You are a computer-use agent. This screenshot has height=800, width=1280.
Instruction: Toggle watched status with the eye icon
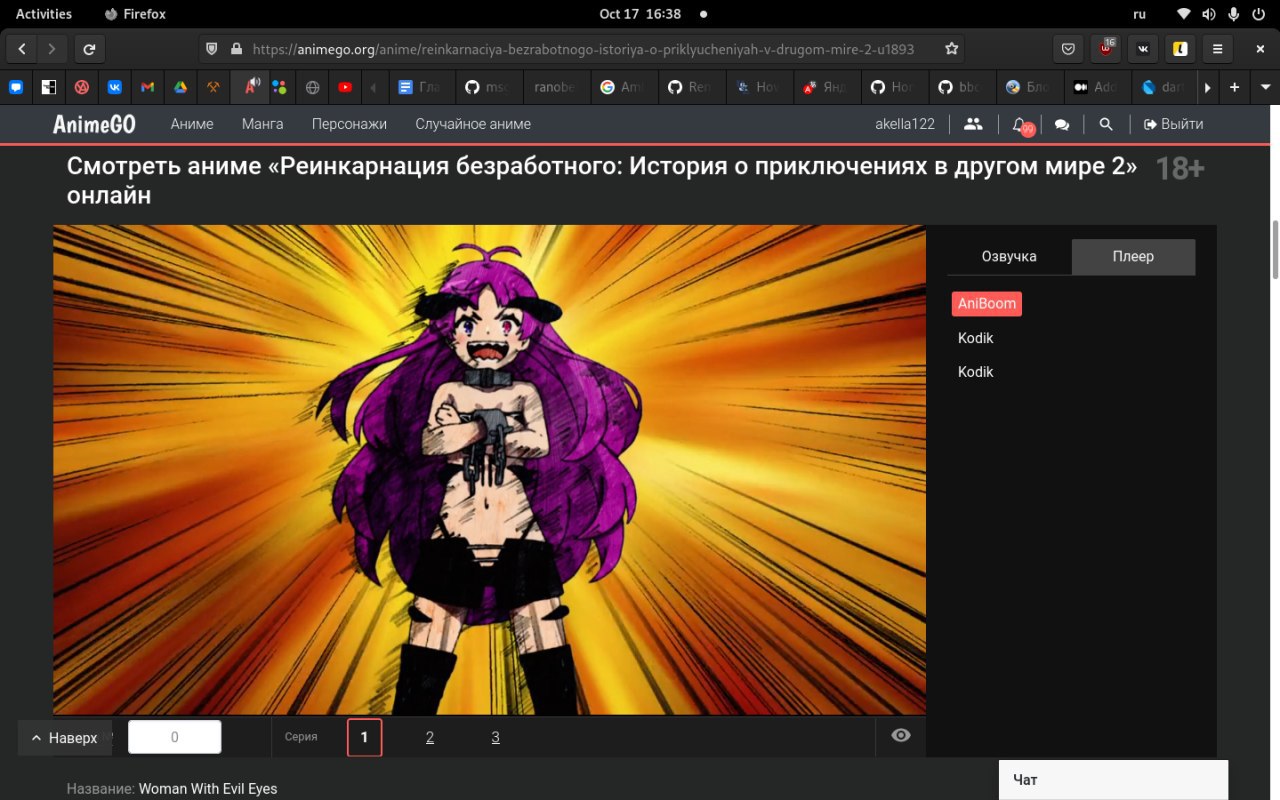(901, 736)
